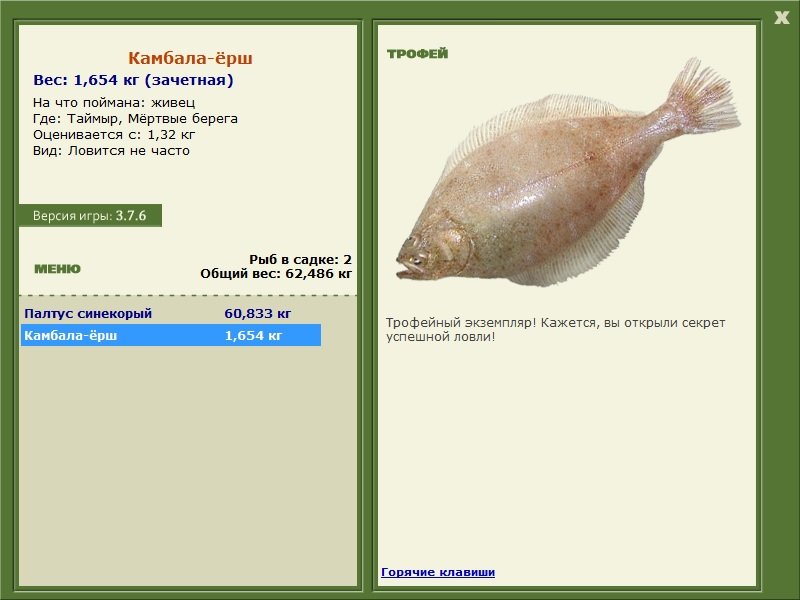Click the На что поймана: живец line
Viewport: 800px width, 600px height.
(114, 103)
